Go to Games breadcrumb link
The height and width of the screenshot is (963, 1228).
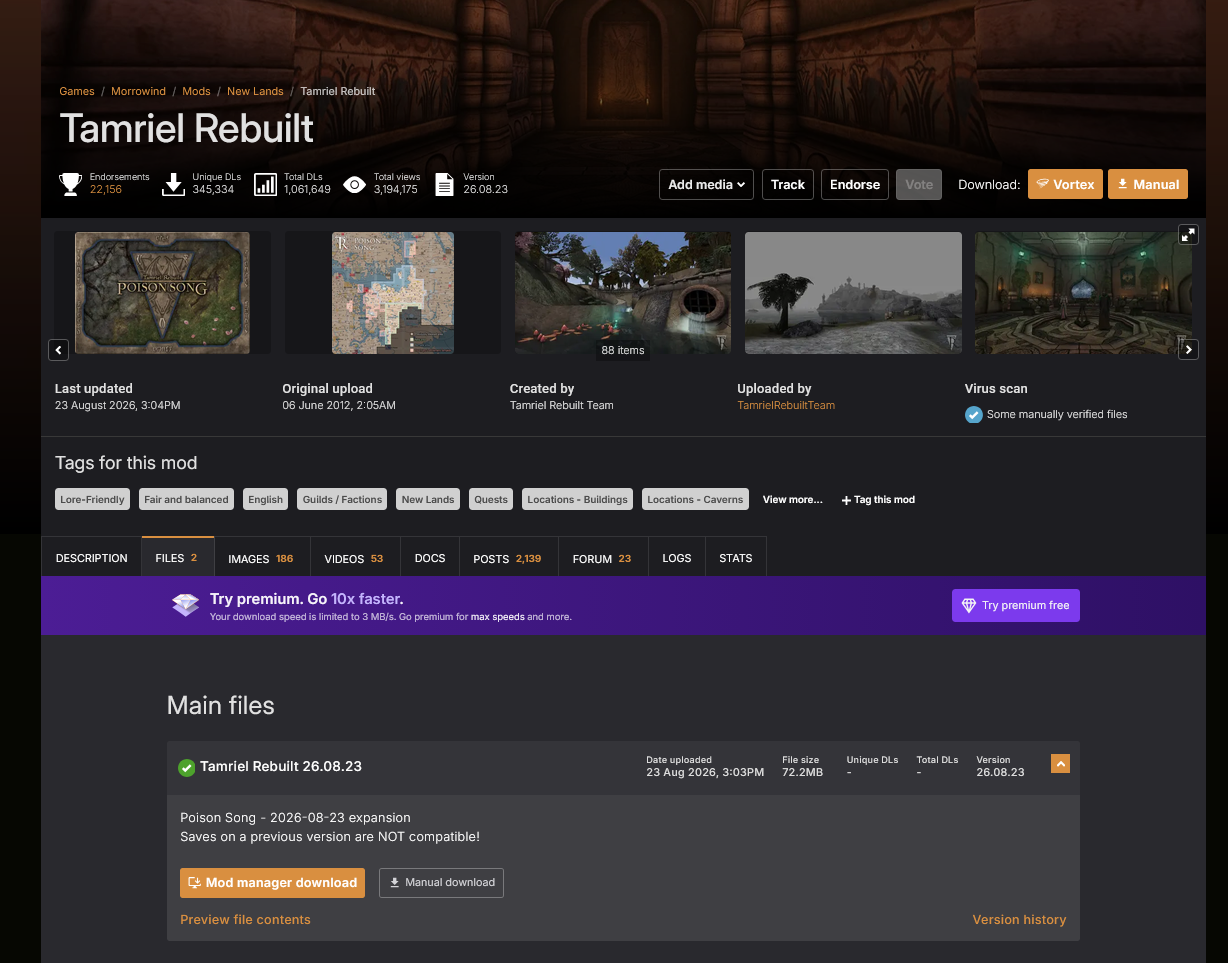(77, 91)
